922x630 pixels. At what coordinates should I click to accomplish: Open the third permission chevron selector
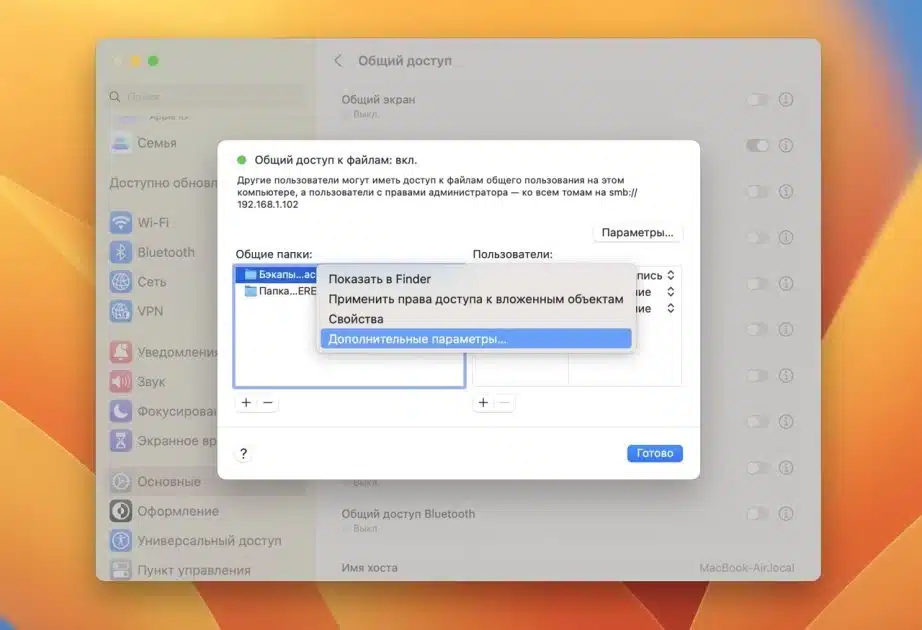point(670,309)
